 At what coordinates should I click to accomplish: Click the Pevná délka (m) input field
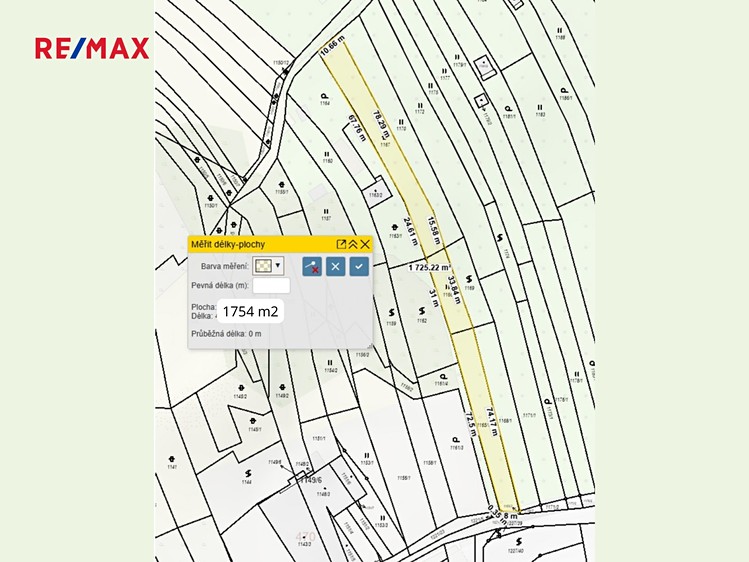[x=271, y=286]
